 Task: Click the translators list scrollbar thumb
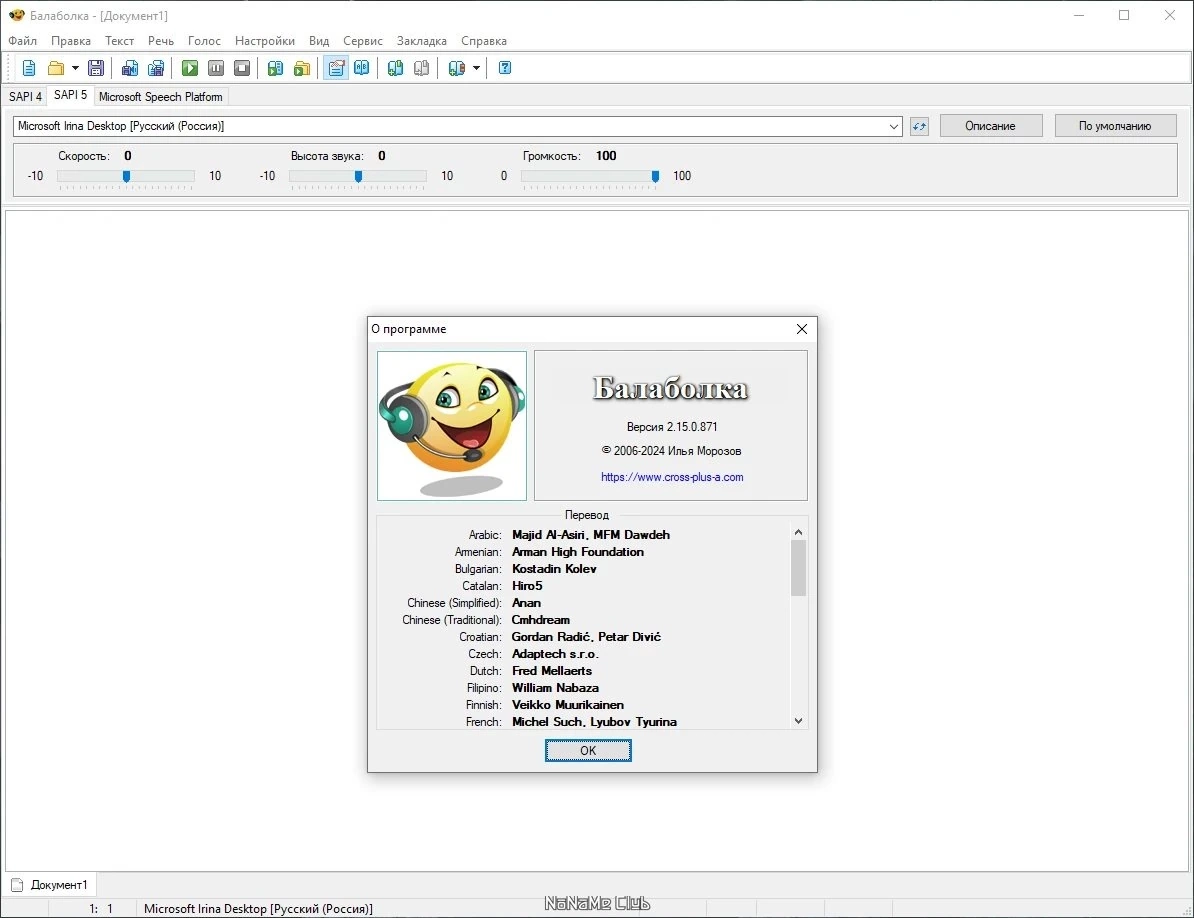pyautogui.click(x=798, y=568)
